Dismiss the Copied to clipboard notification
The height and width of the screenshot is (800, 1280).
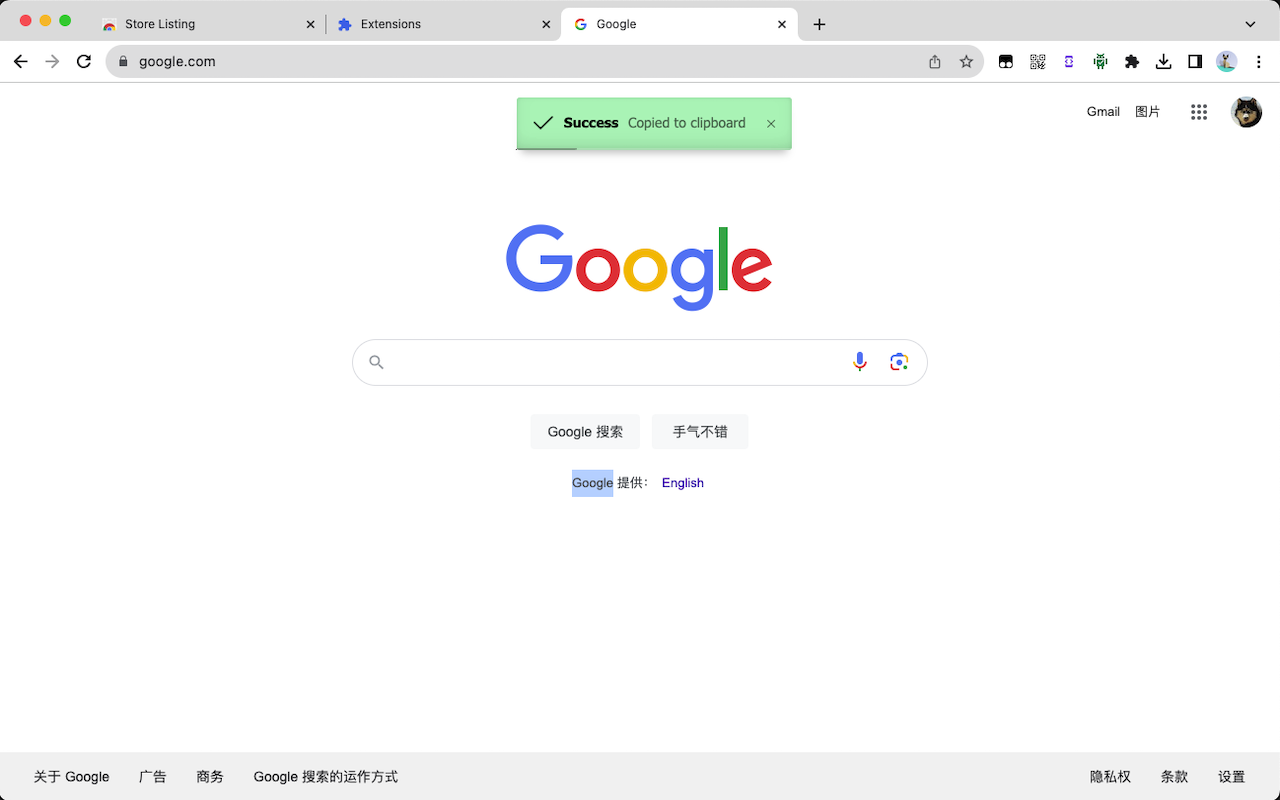(771, 124)
